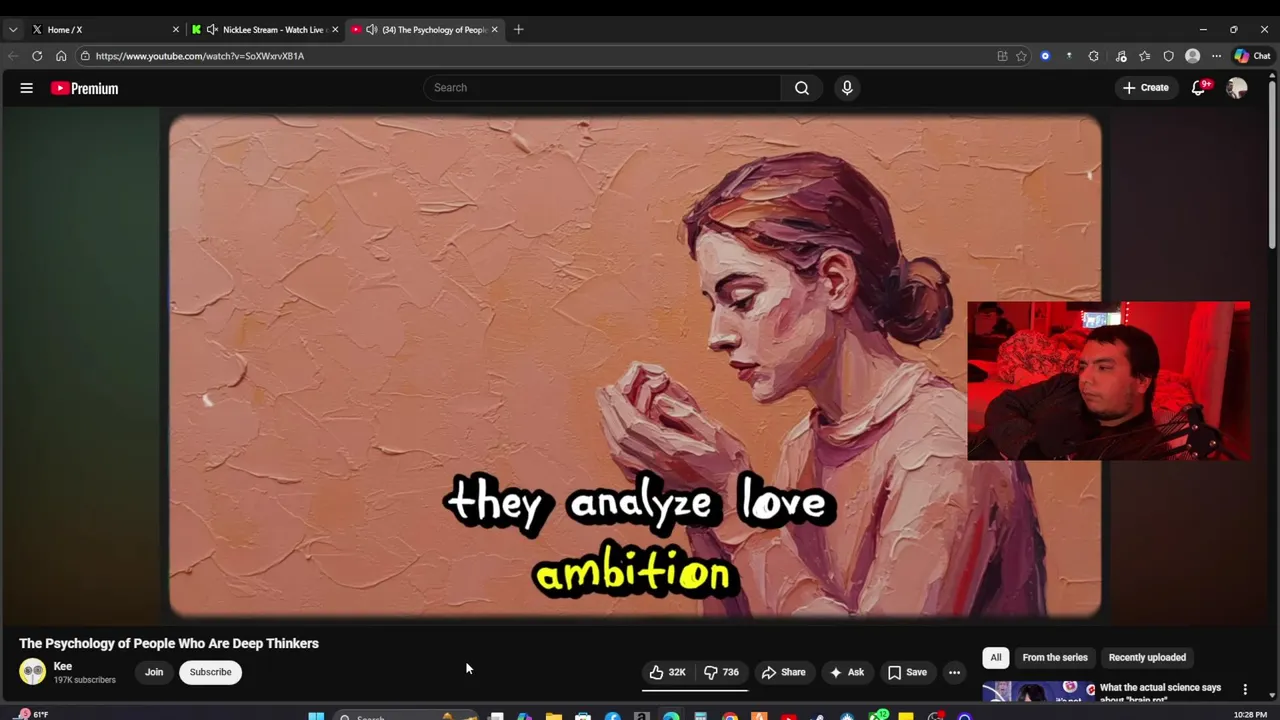Open the YouTube guide hamburger menu
This screenshot has height=720, width=1280.
click(x=27, y=88)
